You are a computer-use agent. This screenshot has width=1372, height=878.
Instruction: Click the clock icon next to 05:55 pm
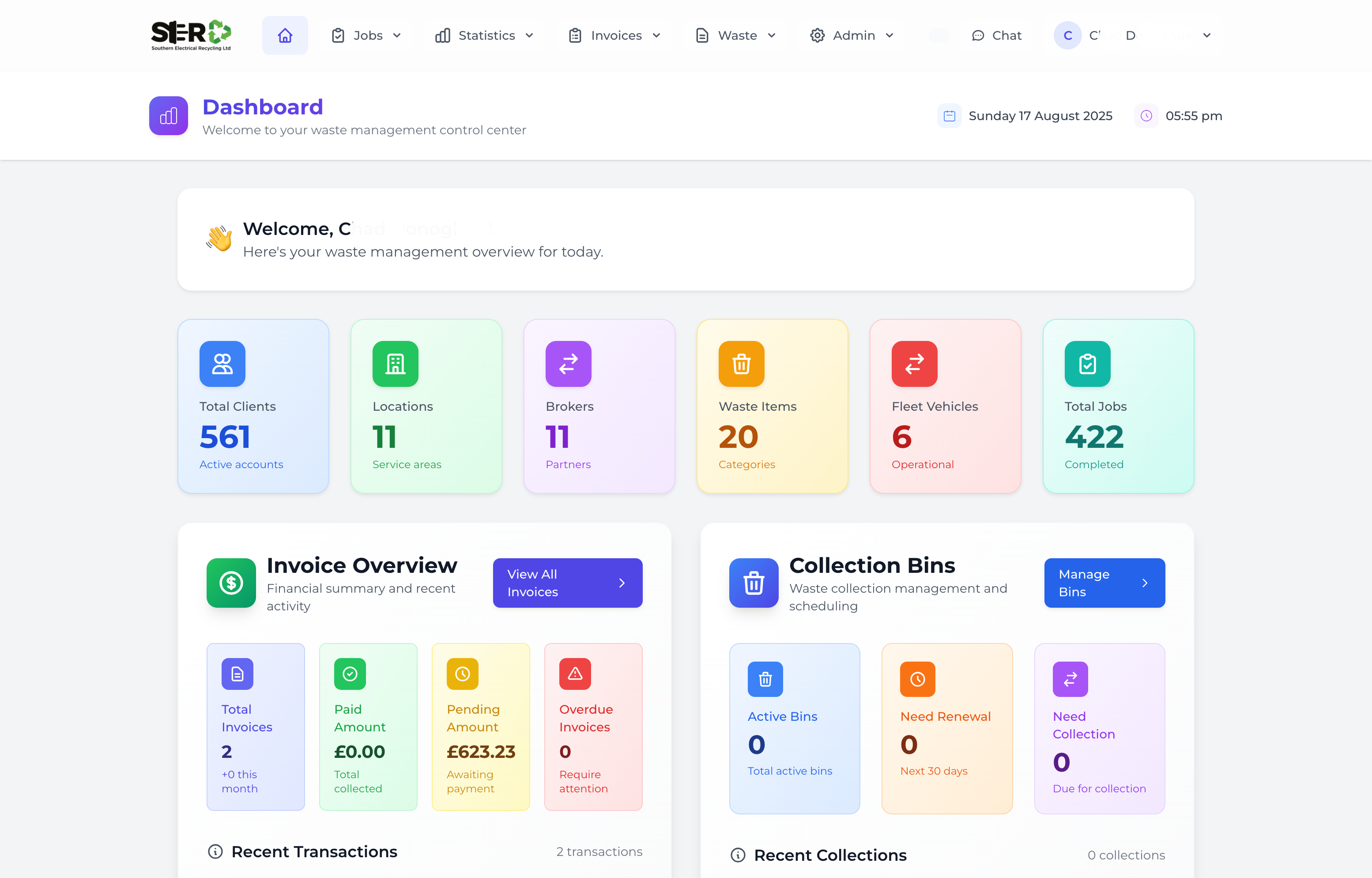[x=1147, y=116]
